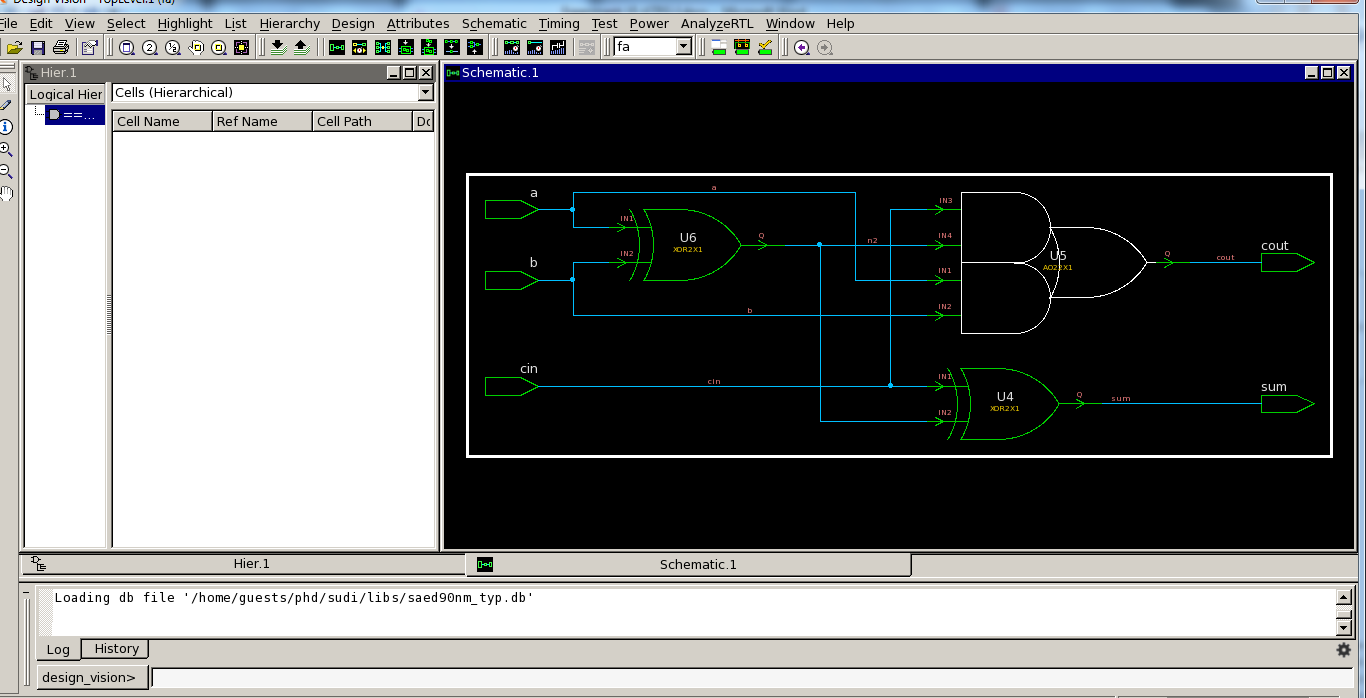Select the zoom in magnifier tool

[x=6, y=150]
